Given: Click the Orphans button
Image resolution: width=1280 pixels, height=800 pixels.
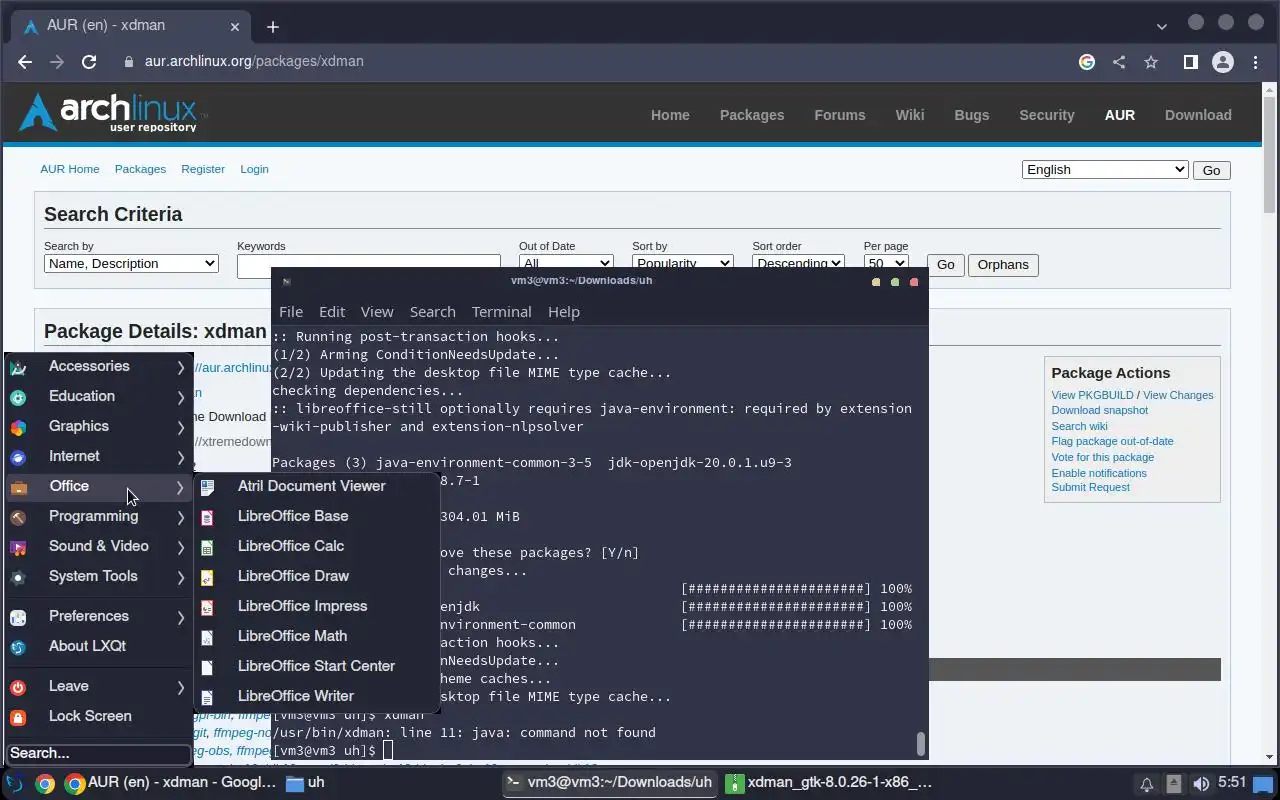Looking at the screenshot, I should [1003, 265].
